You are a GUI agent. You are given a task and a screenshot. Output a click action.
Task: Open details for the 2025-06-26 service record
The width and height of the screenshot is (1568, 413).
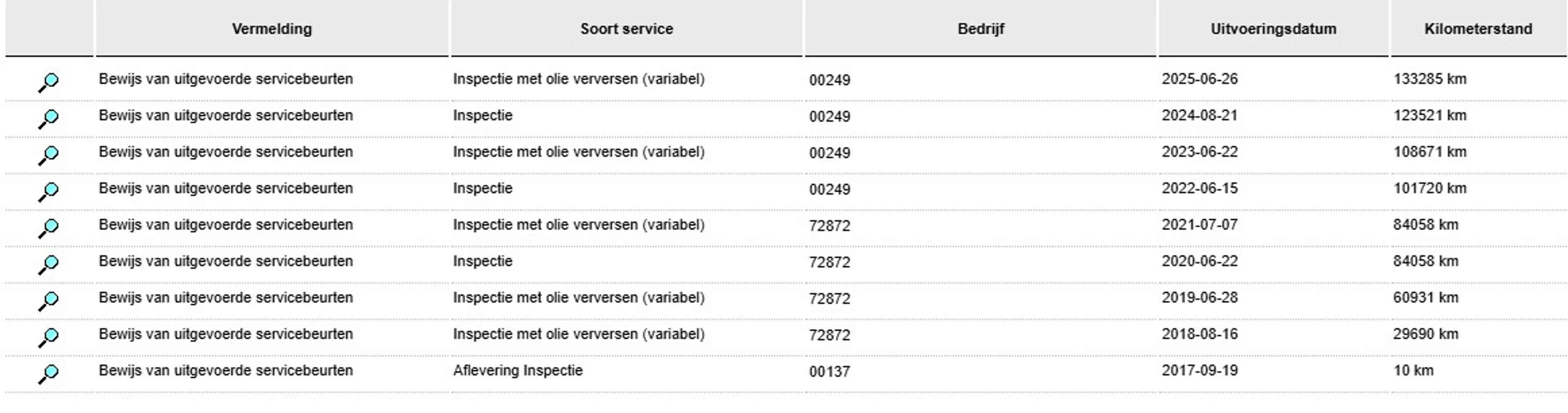48,83
